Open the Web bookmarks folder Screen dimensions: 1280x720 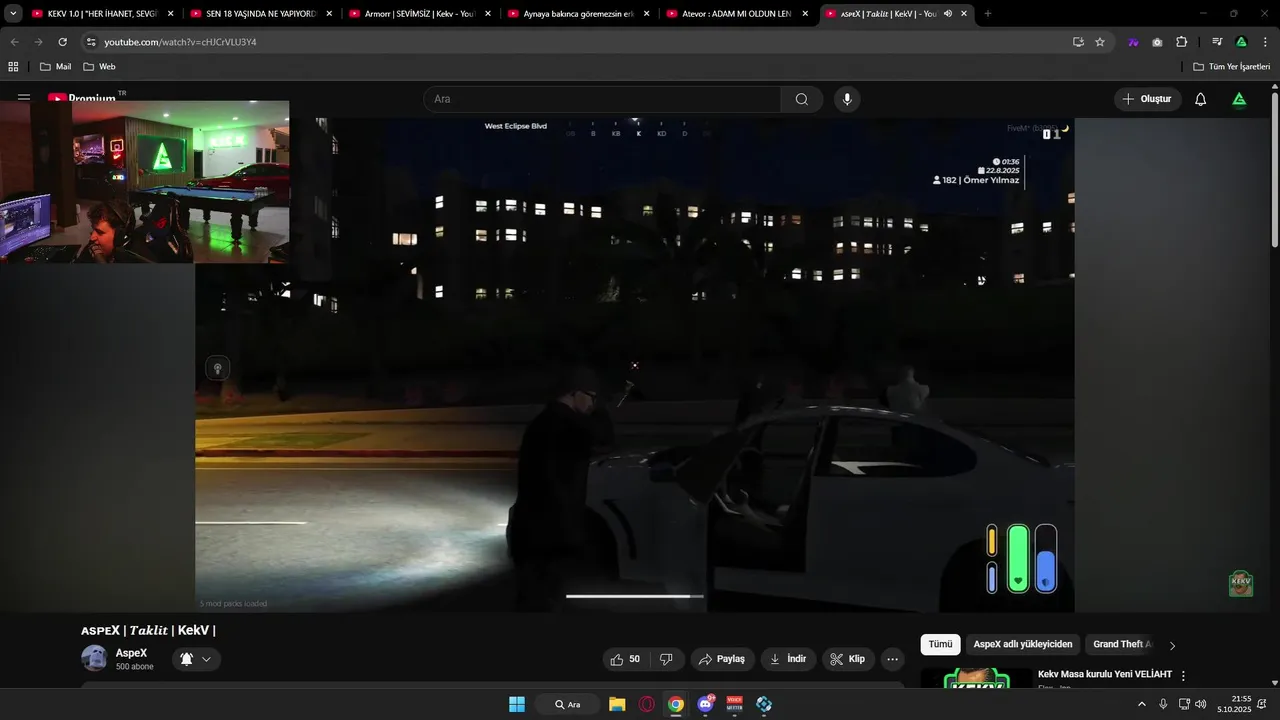(99, 66)
